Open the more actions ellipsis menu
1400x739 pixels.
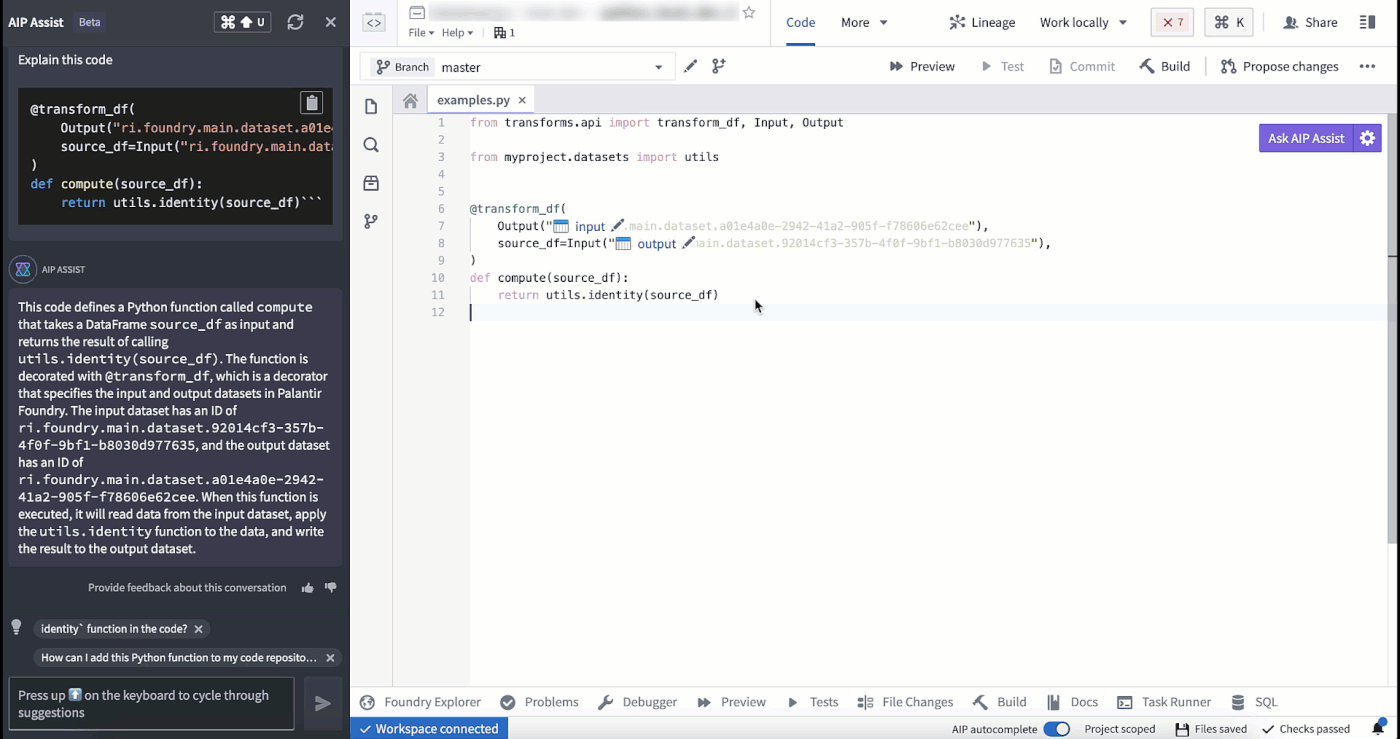[1367, 67]
